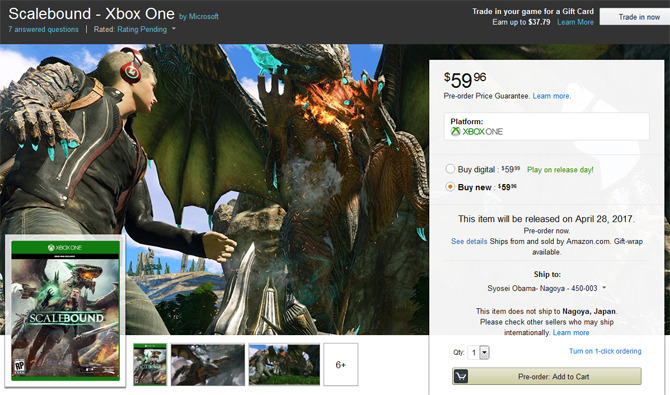Click the large Scalebound box art cover
Viewport: 670px width, 395px height.
[65, 310]
